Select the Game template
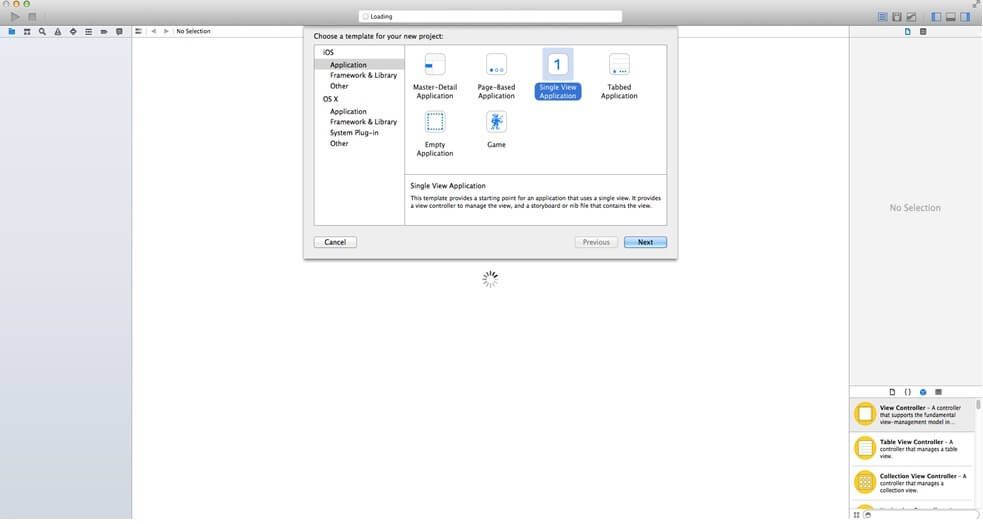This screenshot has height=524, width=983. point(496,129)
